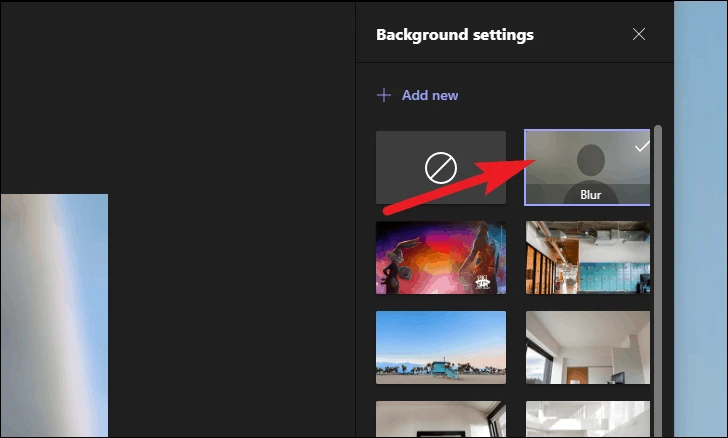Choose the office with teal lockers background
The width and height of the screenshot is (728, 438).
[588, 257]
